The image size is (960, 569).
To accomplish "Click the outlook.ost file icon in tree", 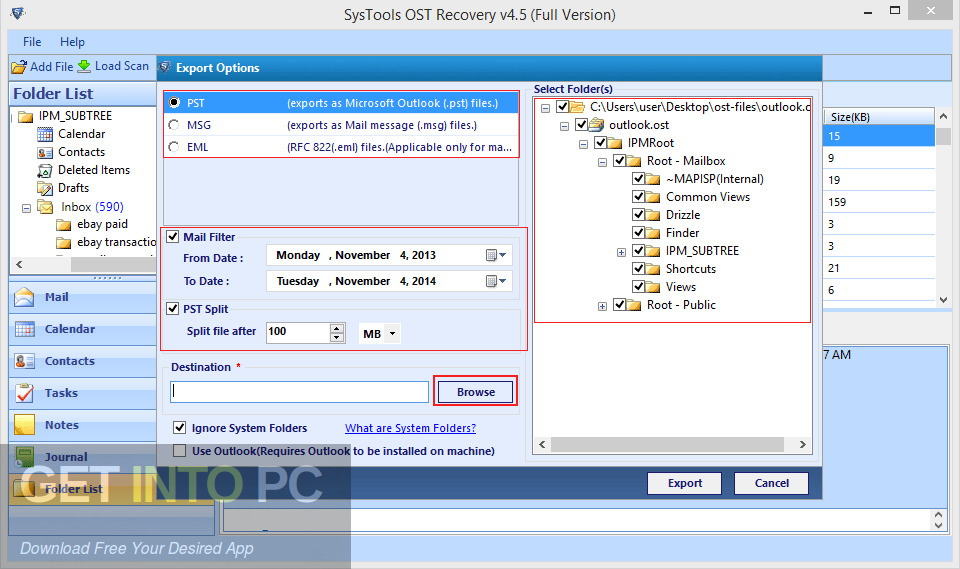I will [596, 125].
